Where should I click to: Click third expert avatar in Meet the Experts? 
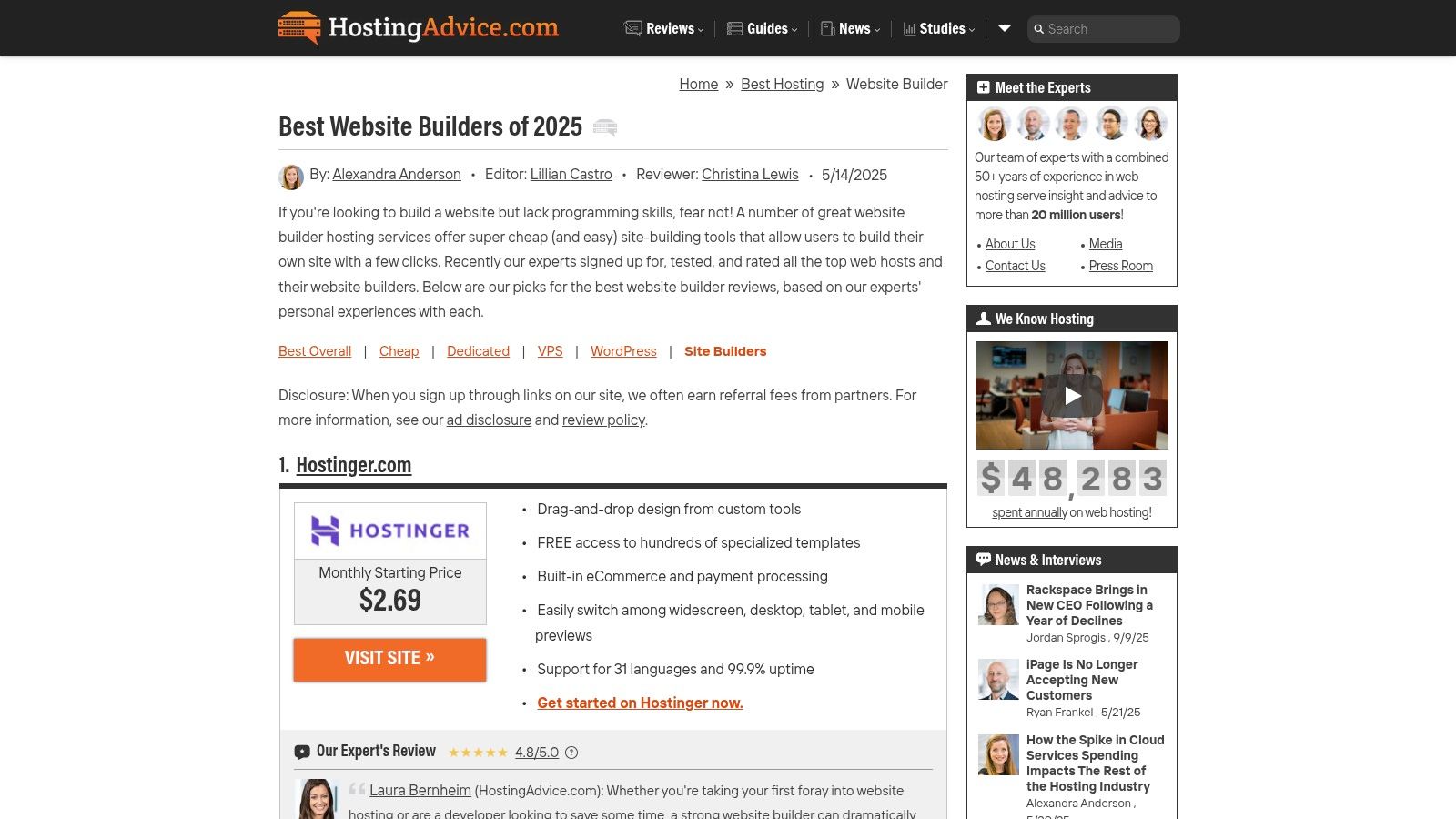[x=1072, y=124]
